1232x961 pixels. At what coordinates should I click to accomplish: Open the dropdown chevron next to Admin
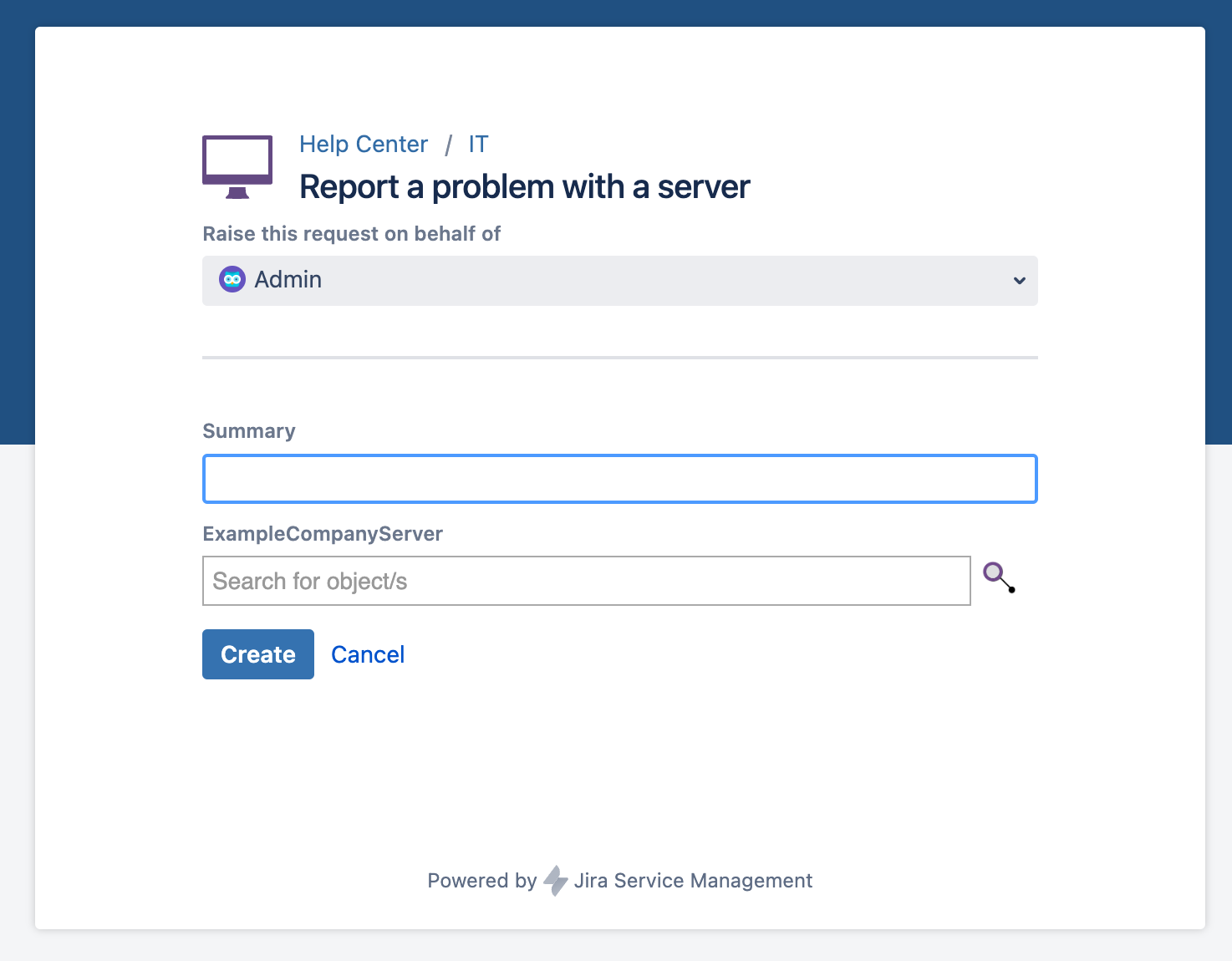click(1019, 281)
